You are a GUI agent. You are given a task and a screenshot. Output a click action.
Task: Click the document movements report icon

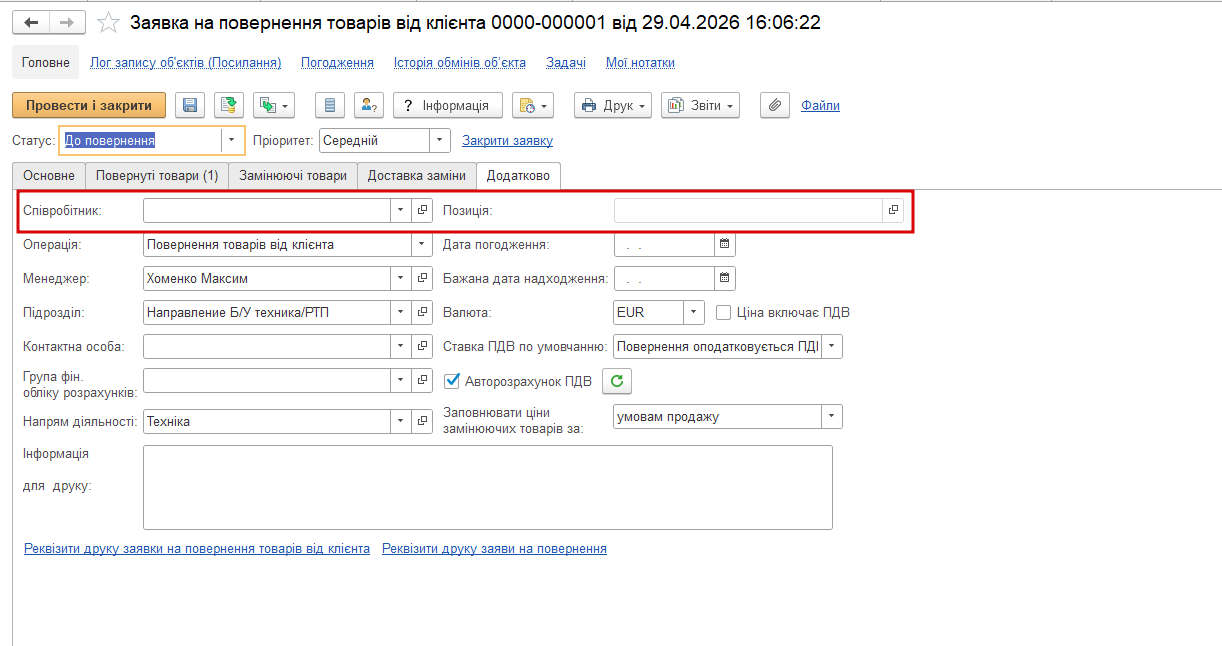click(x=330, y=105)
